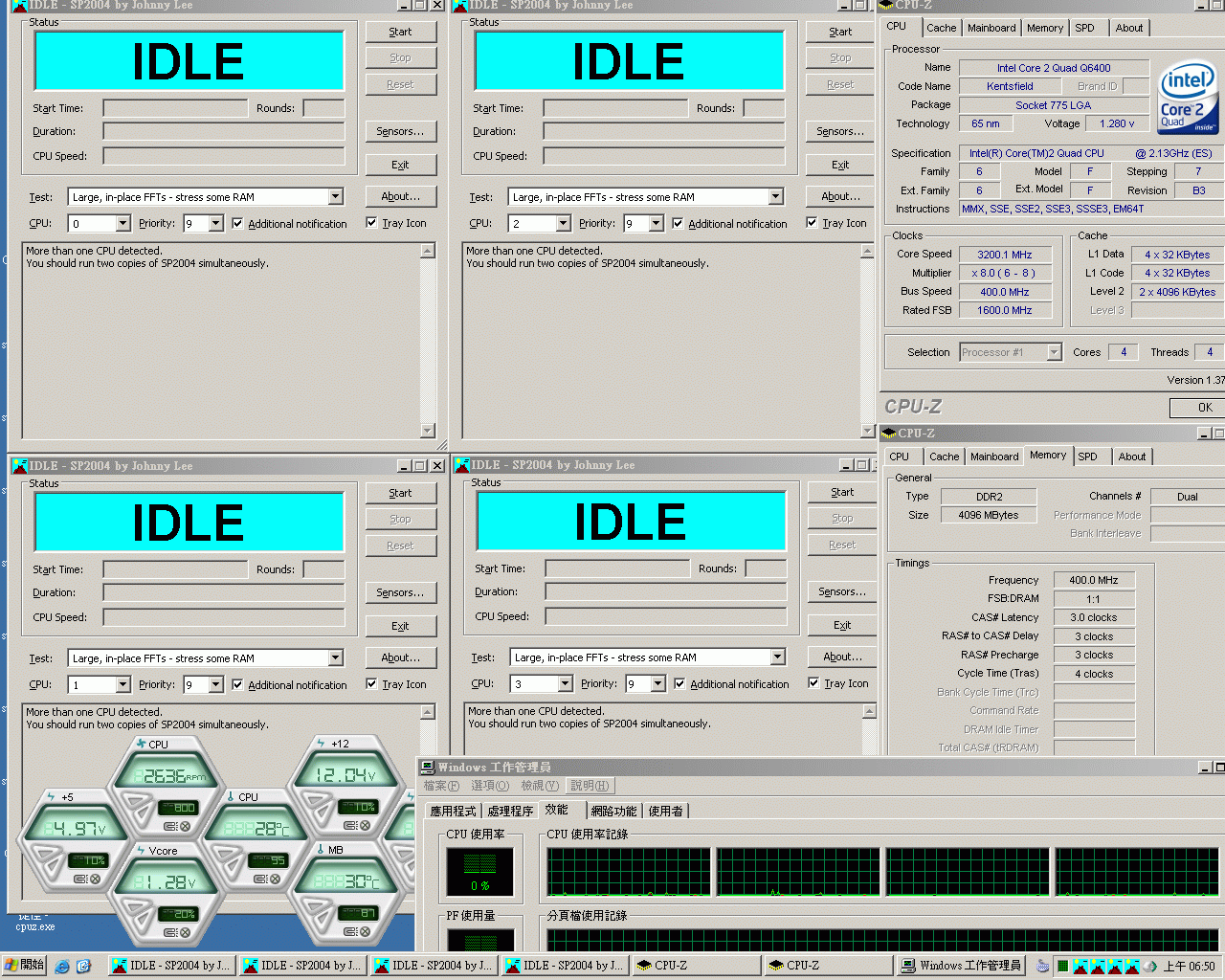Close the CPU temperature sensor with its X icon

[276, 879]
